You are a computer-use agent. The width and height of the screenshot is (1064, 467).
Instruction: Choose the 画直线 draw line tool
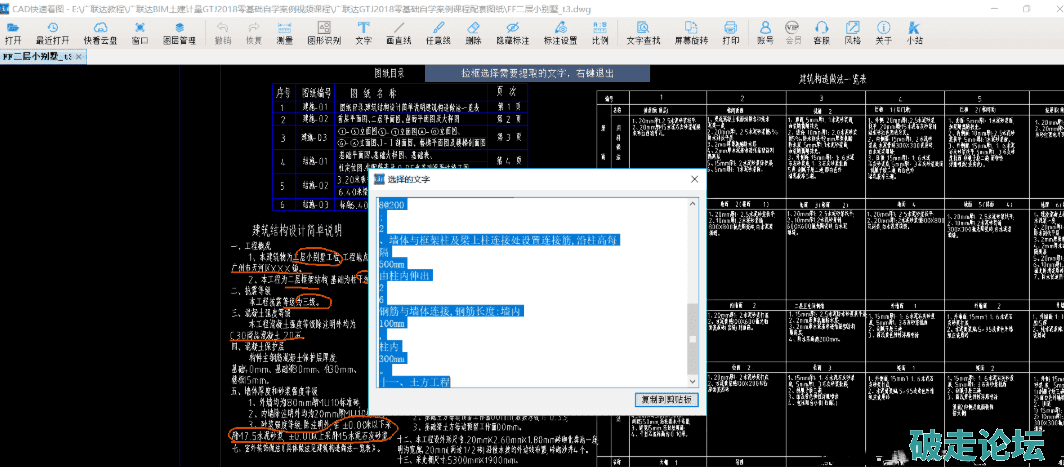click(x=398, y=30)
